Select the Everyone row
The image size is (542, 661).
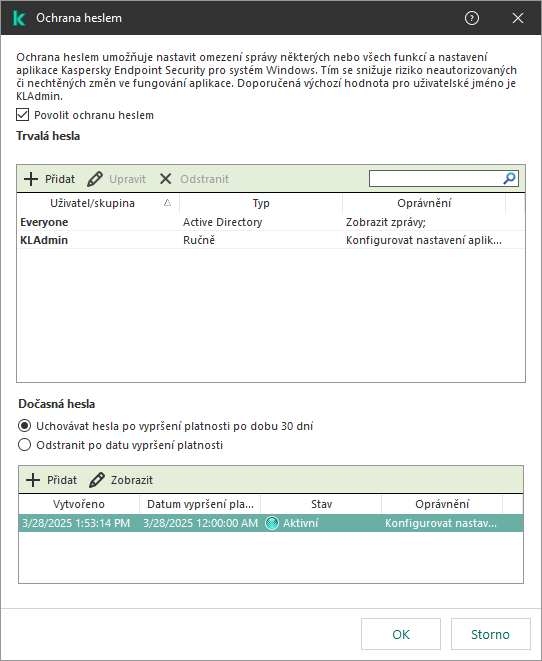click(271, 222)
